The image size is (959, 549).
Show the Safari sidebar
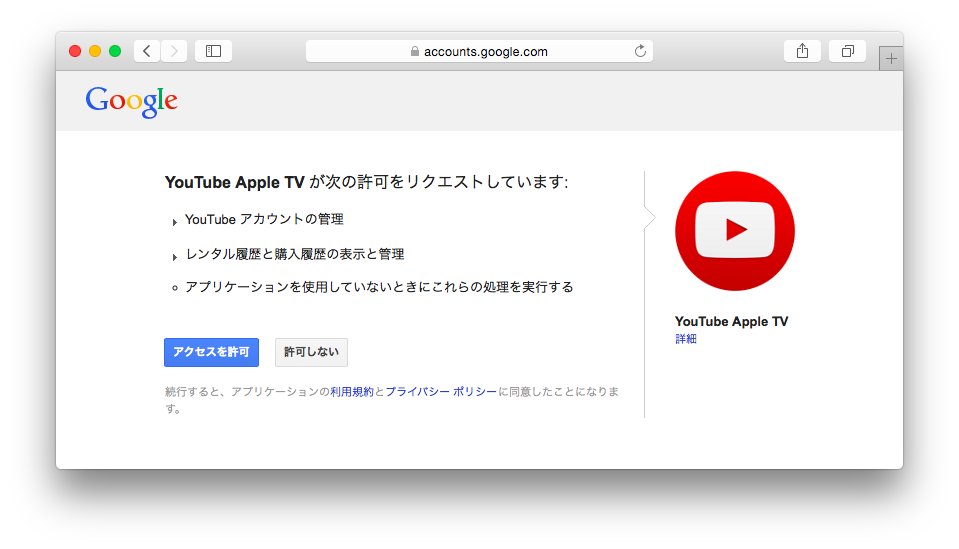coord(213,51)
